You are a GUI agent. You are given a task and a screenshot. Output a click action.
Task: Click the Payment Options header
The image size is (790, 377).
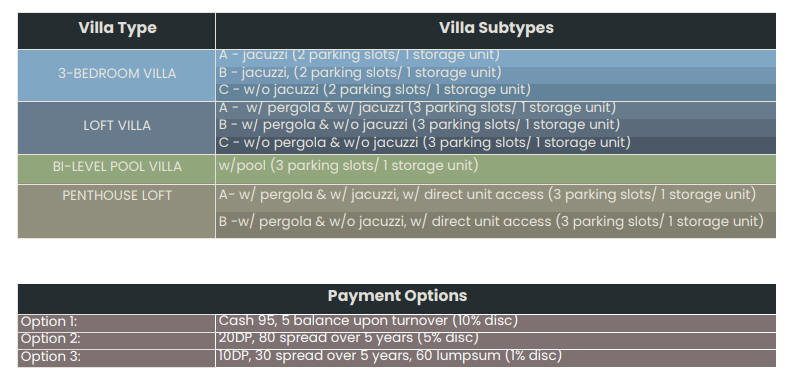397,299
